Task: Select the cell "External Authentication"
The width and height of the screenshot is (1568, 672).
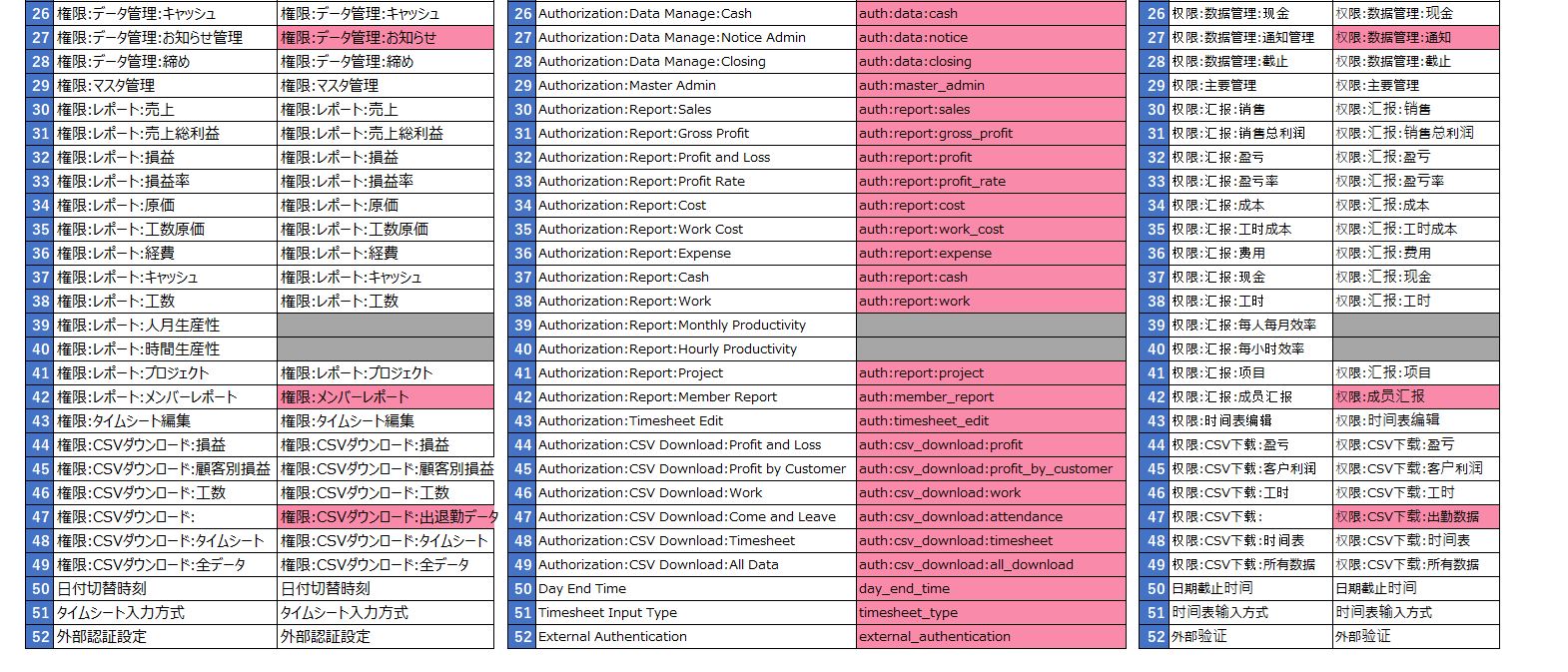Action: pyautogui.click(x=695, y=637)
